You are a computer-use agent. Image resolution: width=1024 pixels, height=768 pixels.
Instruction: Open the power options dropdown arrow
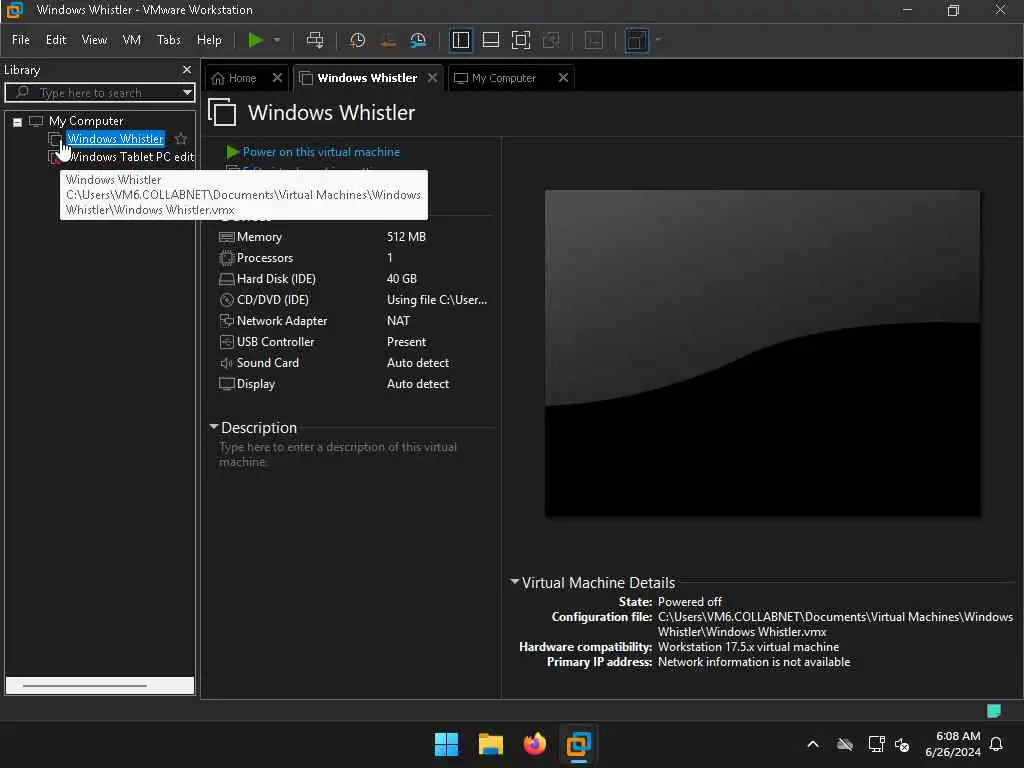tap(277, 40)
